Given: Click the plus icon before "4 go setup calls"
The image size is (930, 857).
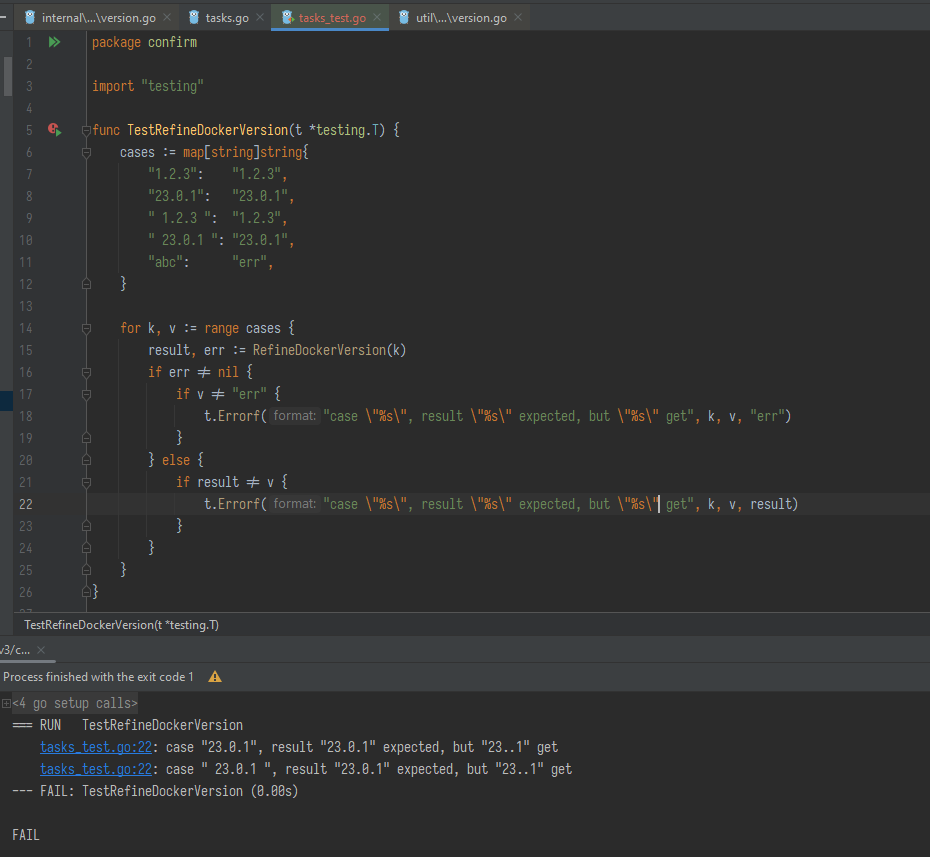Looking at the screenshot, I should [x=6, y=702].
